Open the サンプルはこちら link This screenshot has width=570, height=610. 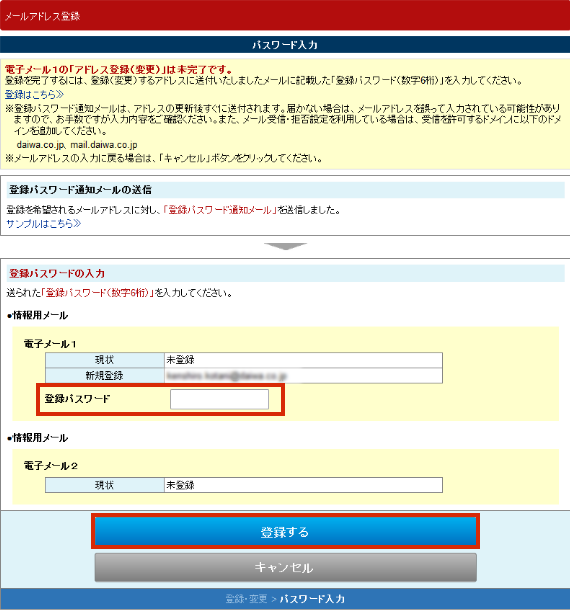(44, 224)
